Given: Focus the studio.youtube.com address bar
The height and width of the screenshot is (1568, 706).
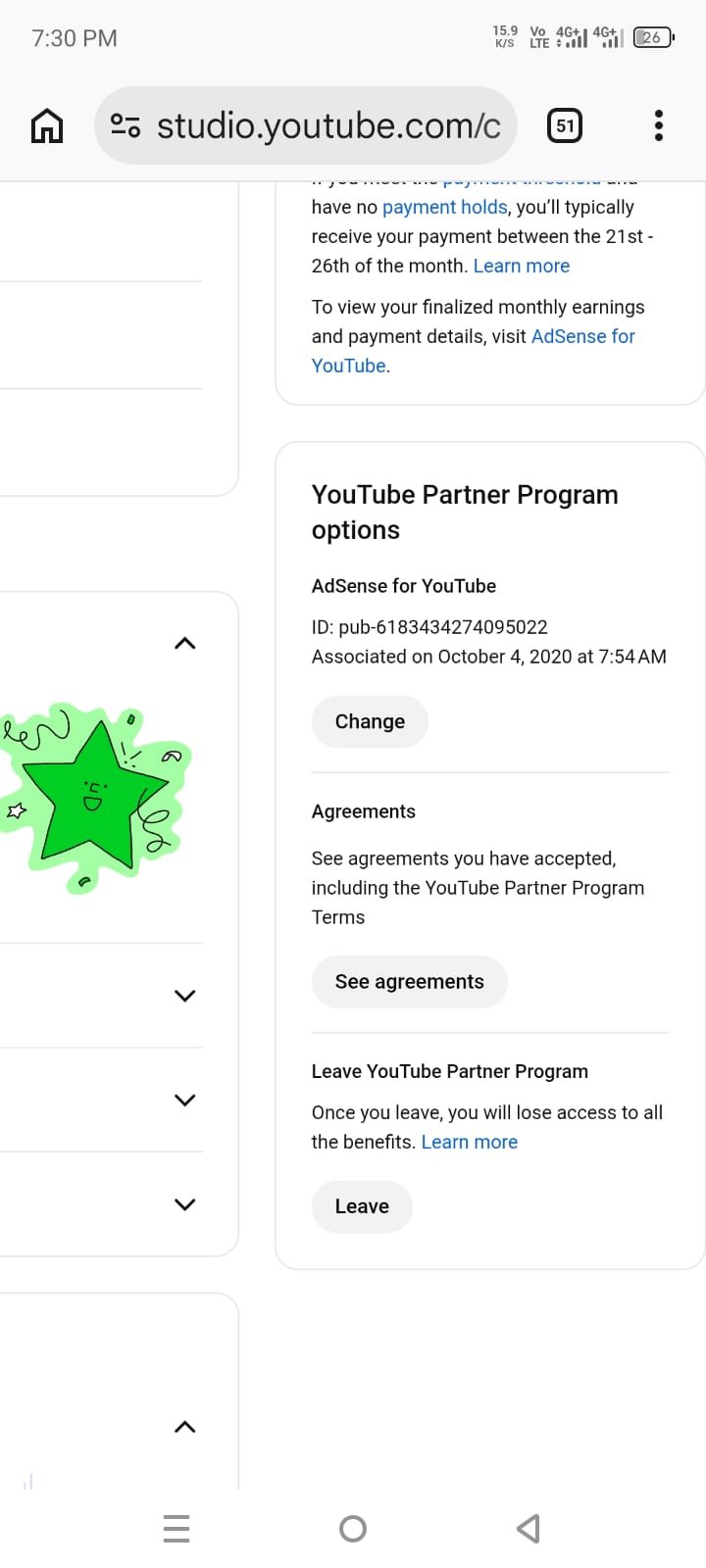Looking at the screenshot, I should click(x=328, y=126).
